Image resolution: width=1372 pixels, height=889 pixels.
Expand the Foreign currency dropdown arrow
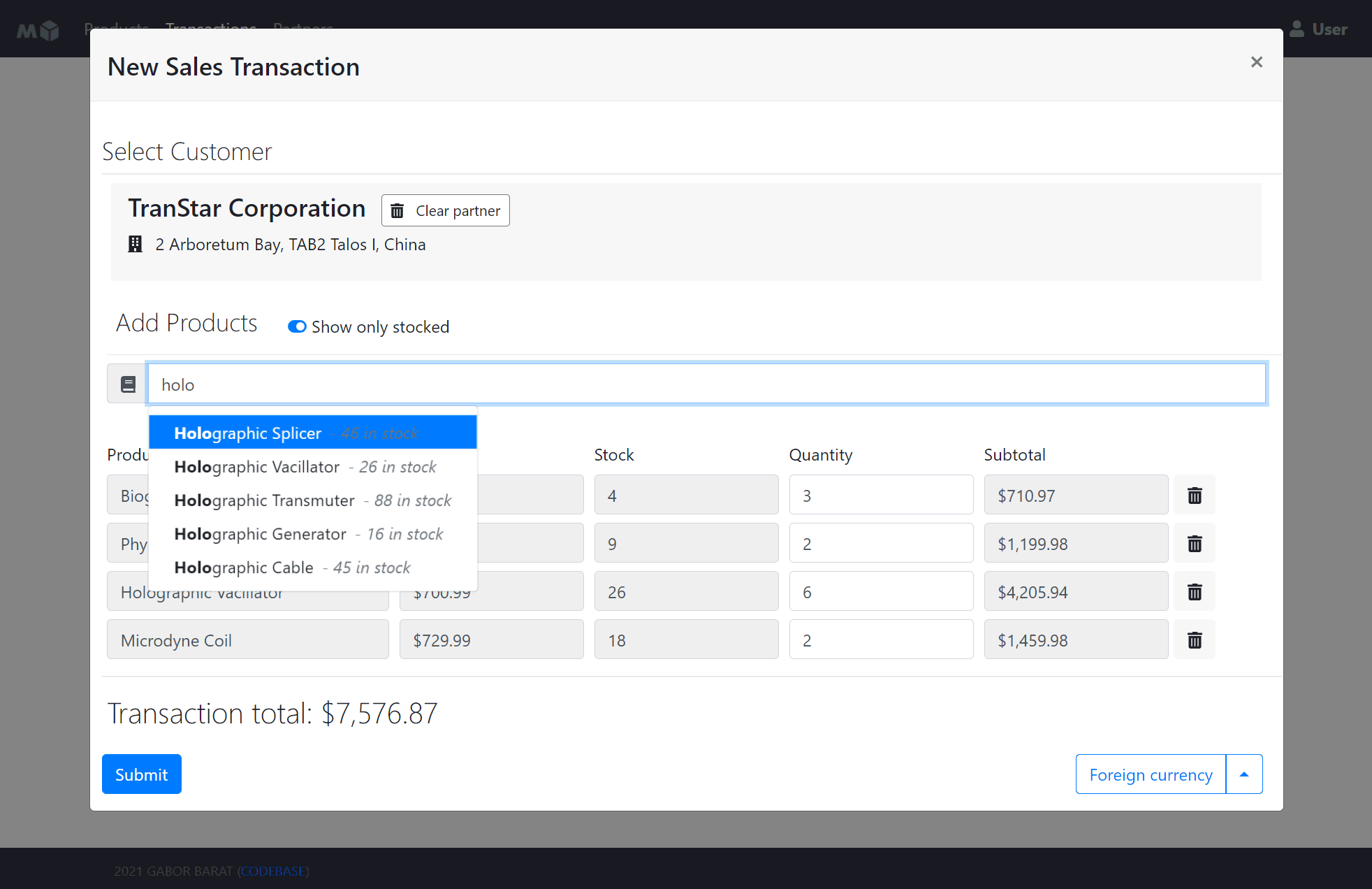tap(1243, 774)
